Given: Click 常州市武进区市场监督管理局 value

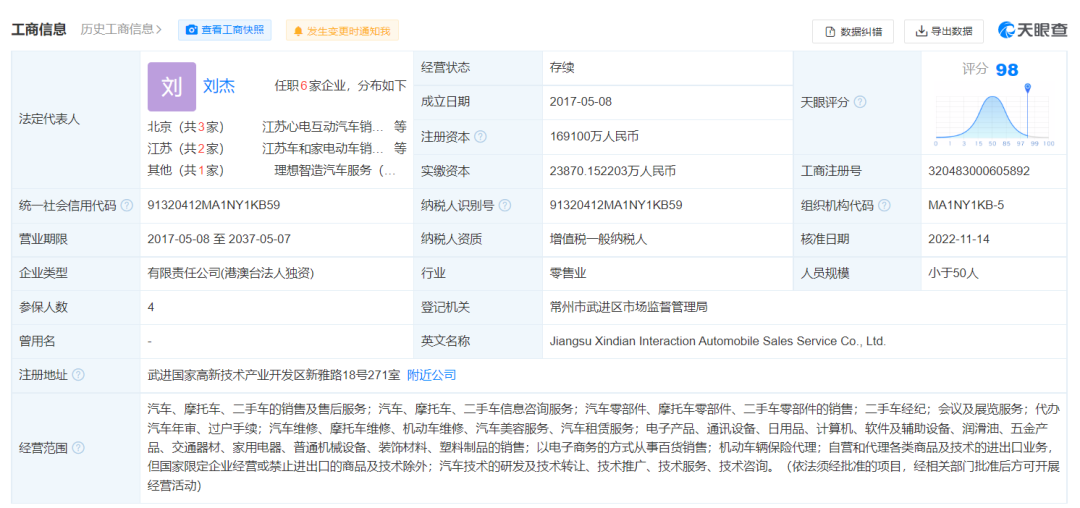Looking at the screenshot, I should (628, 307).
